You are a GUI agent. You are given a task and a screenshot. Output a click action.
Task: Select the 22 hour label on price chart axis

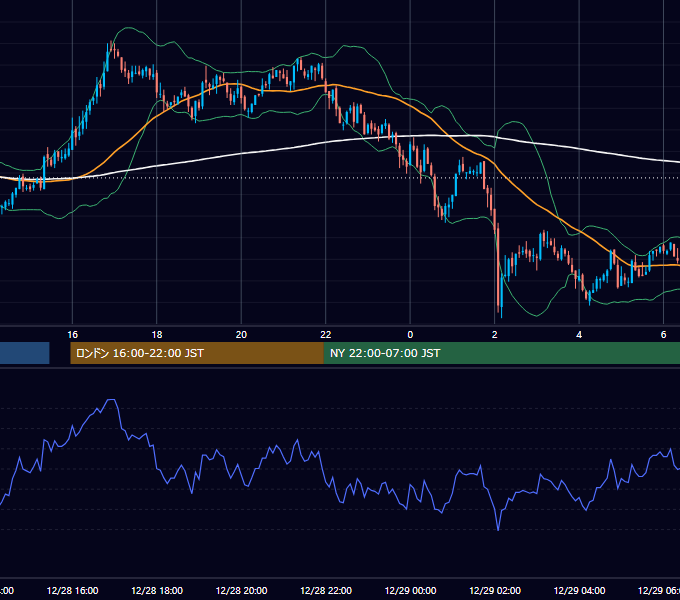pyautogui.click(x=326, y=334)
